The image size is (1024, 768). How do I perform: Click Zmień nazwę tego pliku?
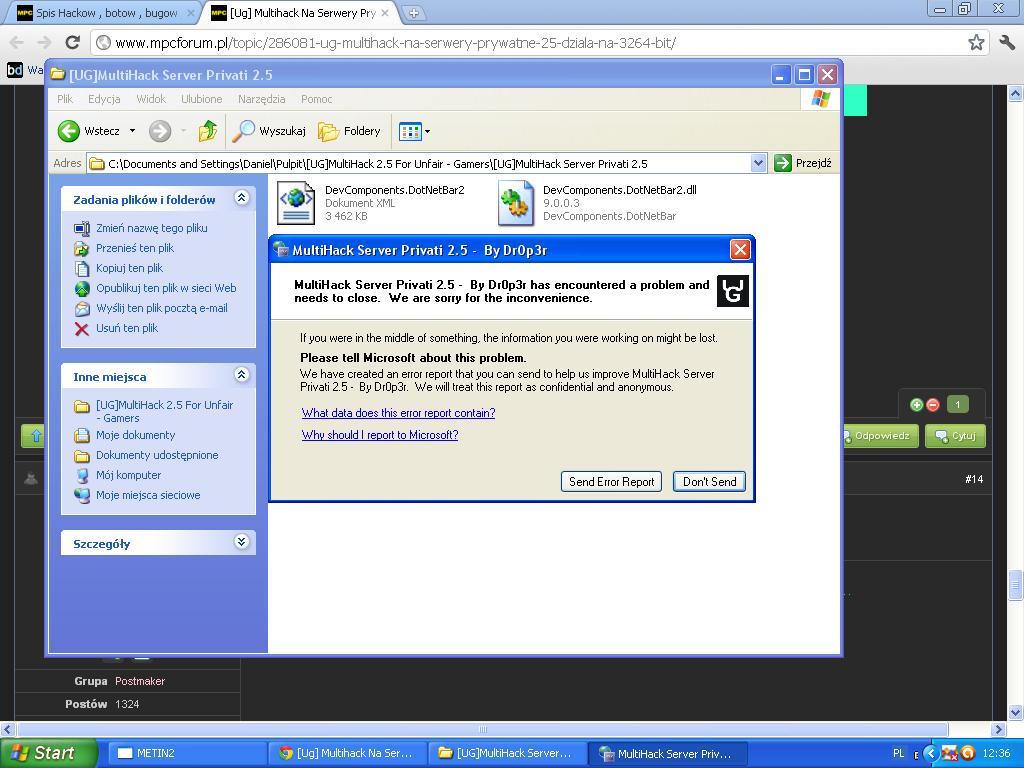pyautogui.click(x=152, y=228)
